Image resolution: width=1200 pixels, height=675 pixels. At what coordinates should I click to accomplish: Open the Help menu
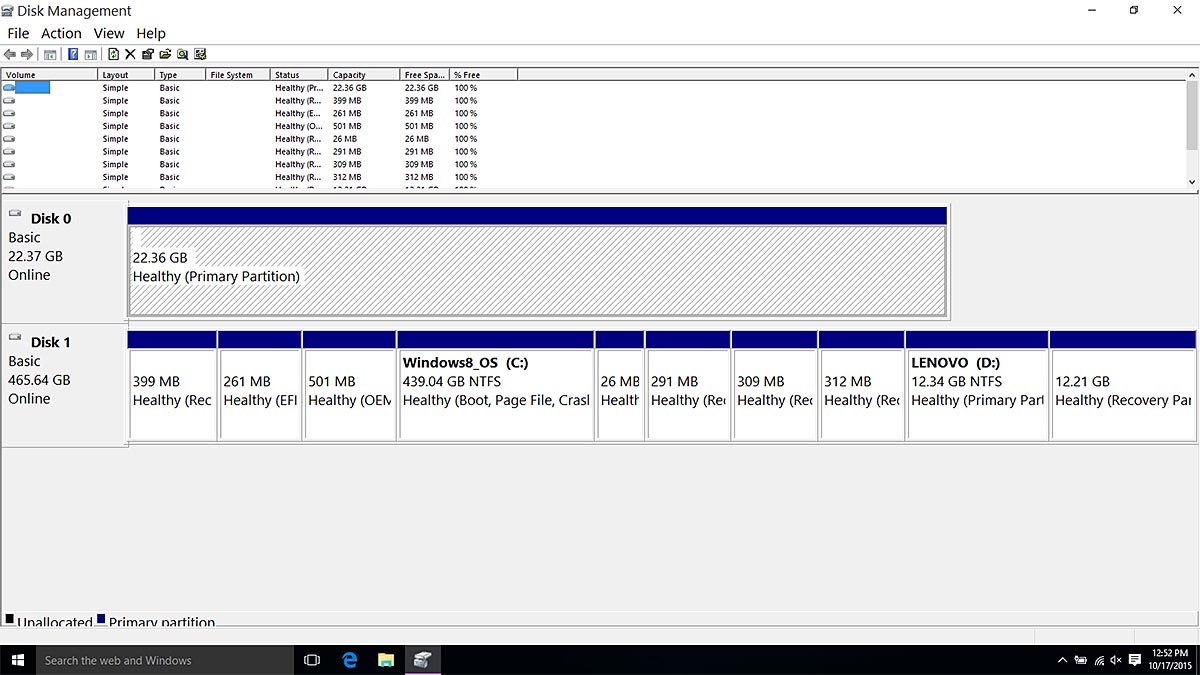(151, 33)
